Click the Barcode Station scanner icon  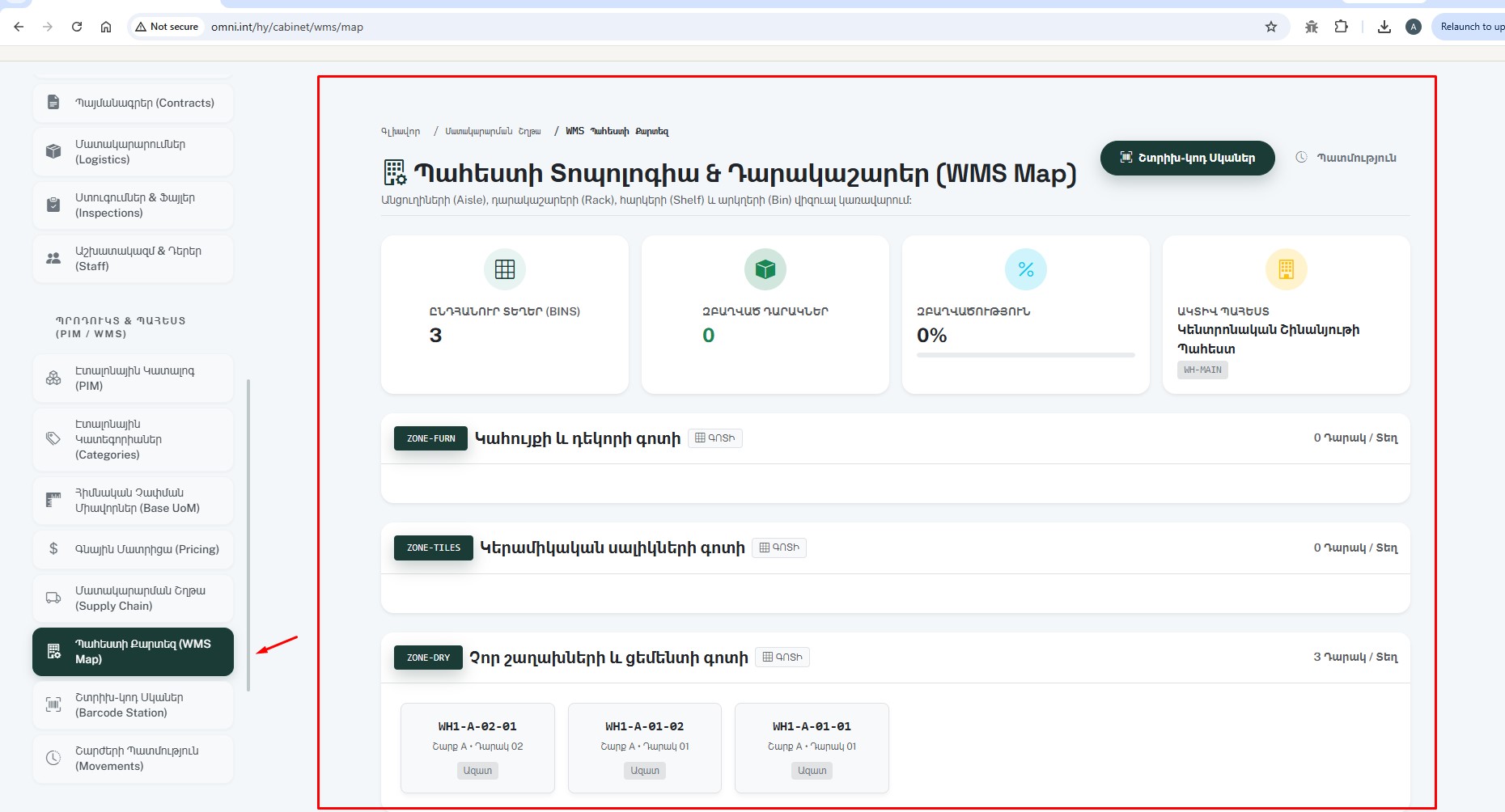coord(53,704)
